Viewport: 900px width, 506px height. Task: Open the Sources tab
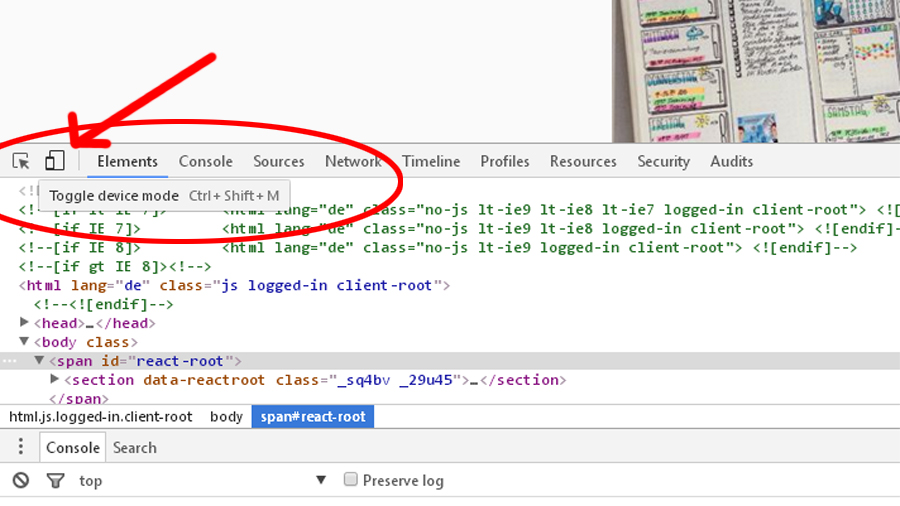tap(279, 162)
